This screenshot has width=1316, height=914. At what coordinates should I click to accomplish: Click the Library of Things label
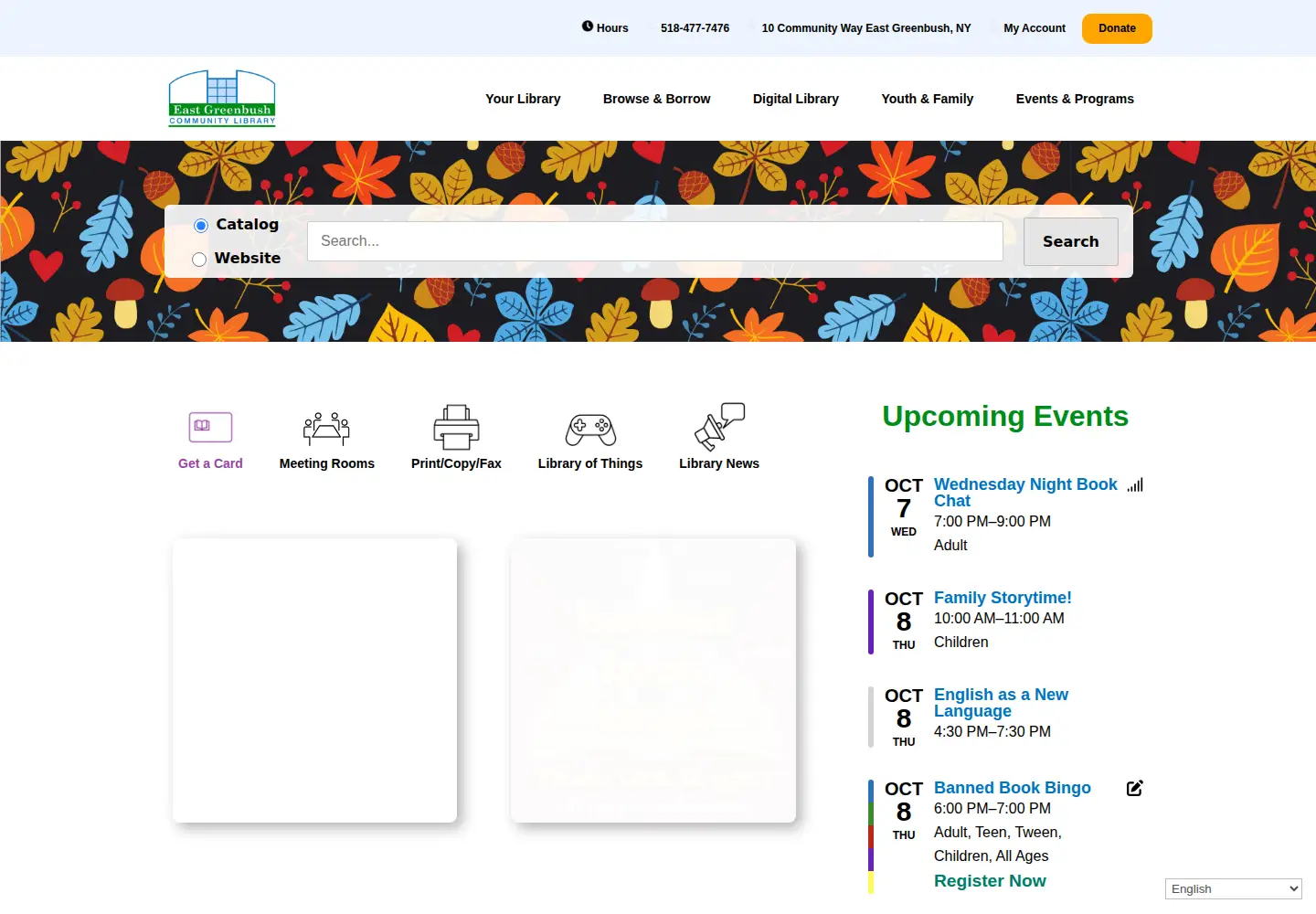[590, 463]
